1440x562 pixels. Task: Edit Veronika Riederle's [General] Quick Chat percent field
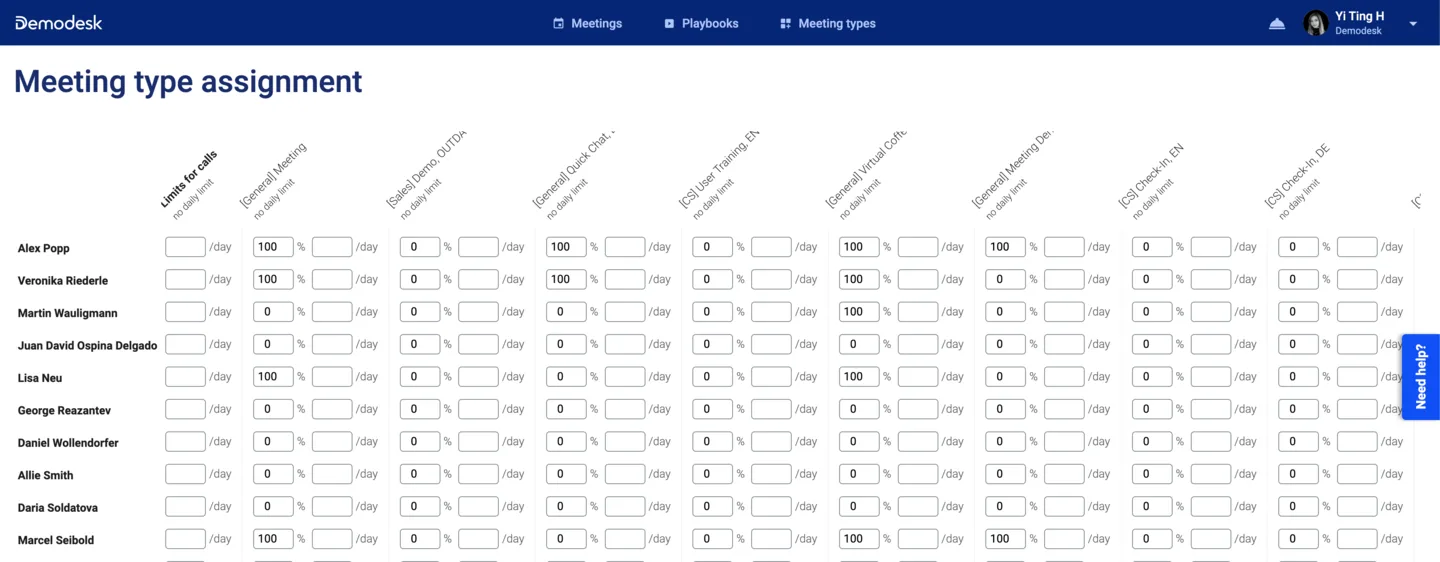click(566, 279)
